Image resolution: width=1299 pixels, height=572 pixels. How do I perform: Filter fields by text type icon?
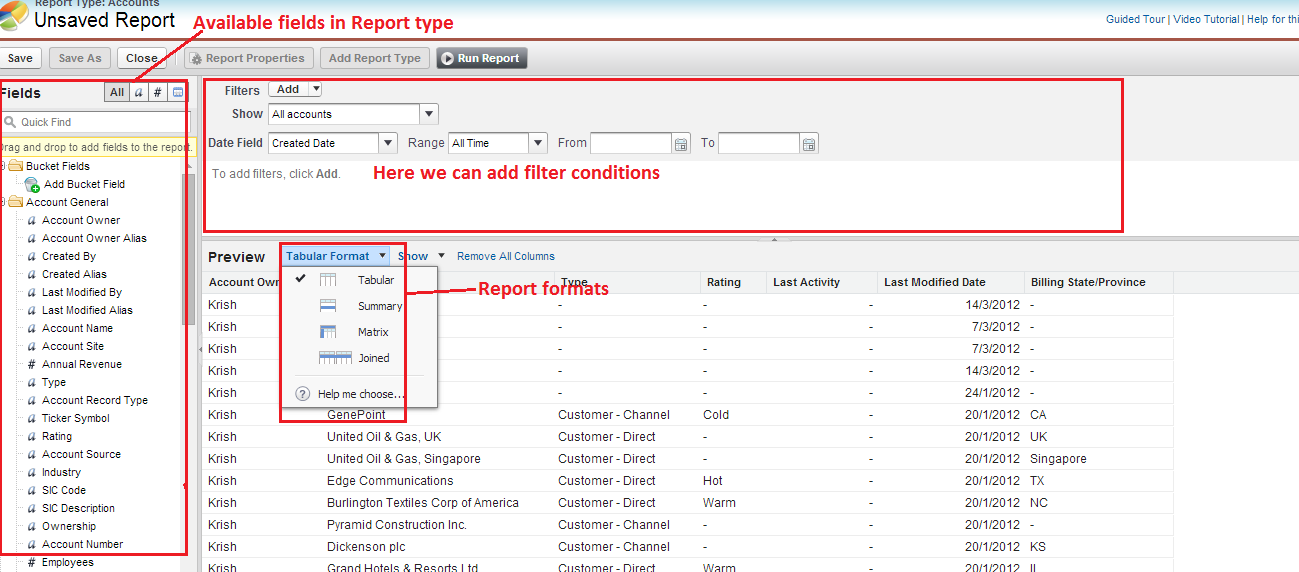(x=139, y=92)
